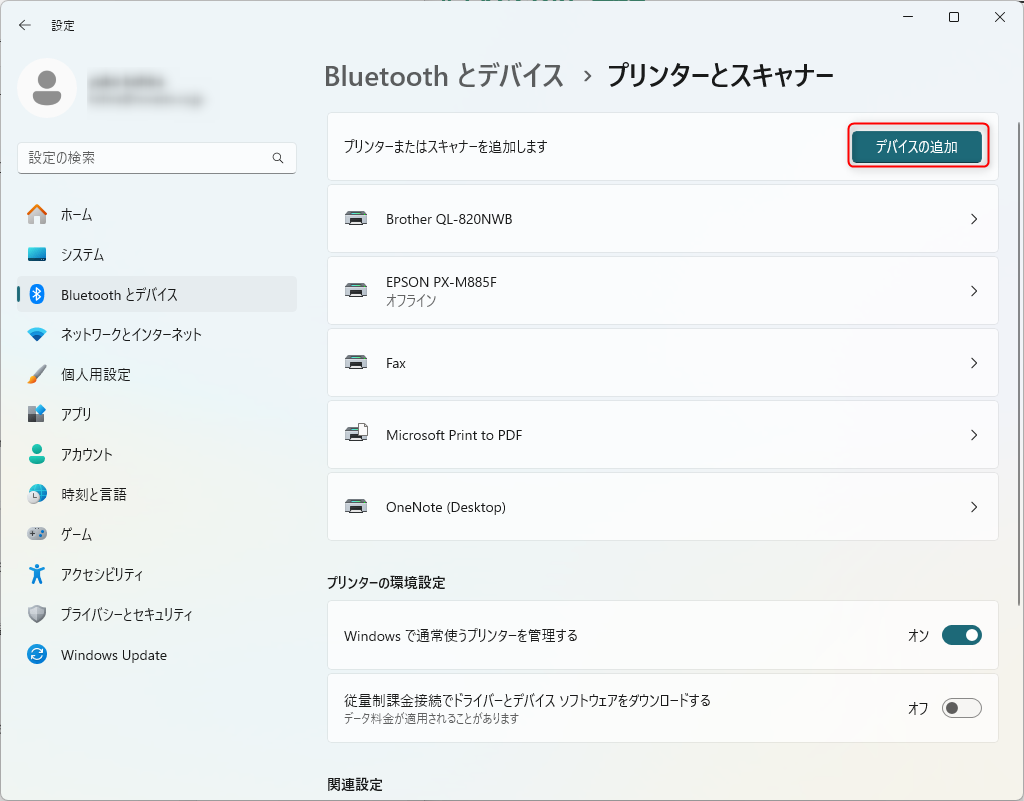Select Bluetooth とデバイス in sidebar
Image resolution: width=1024 pixels, height=801 pixels.
point(157,294)
